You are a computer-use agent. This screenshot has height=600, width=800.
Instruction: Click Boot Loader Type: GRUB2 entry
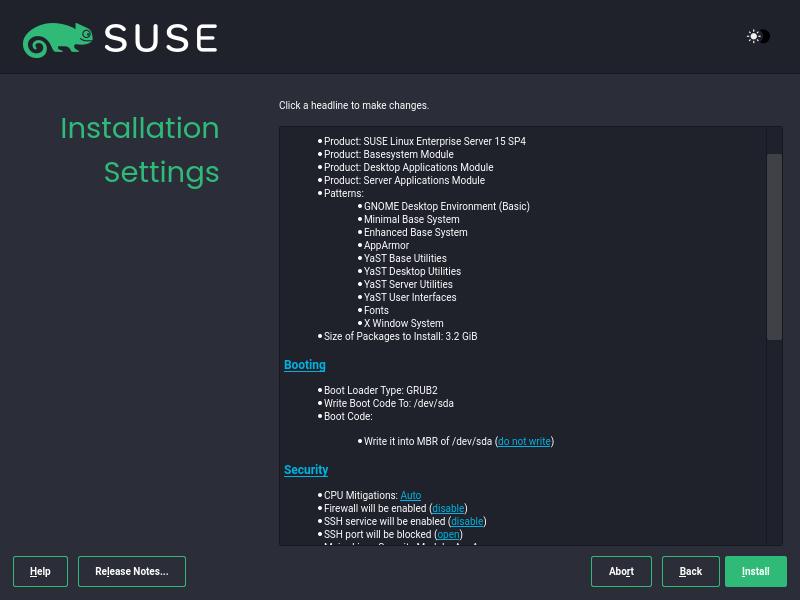tap(379, 390)
